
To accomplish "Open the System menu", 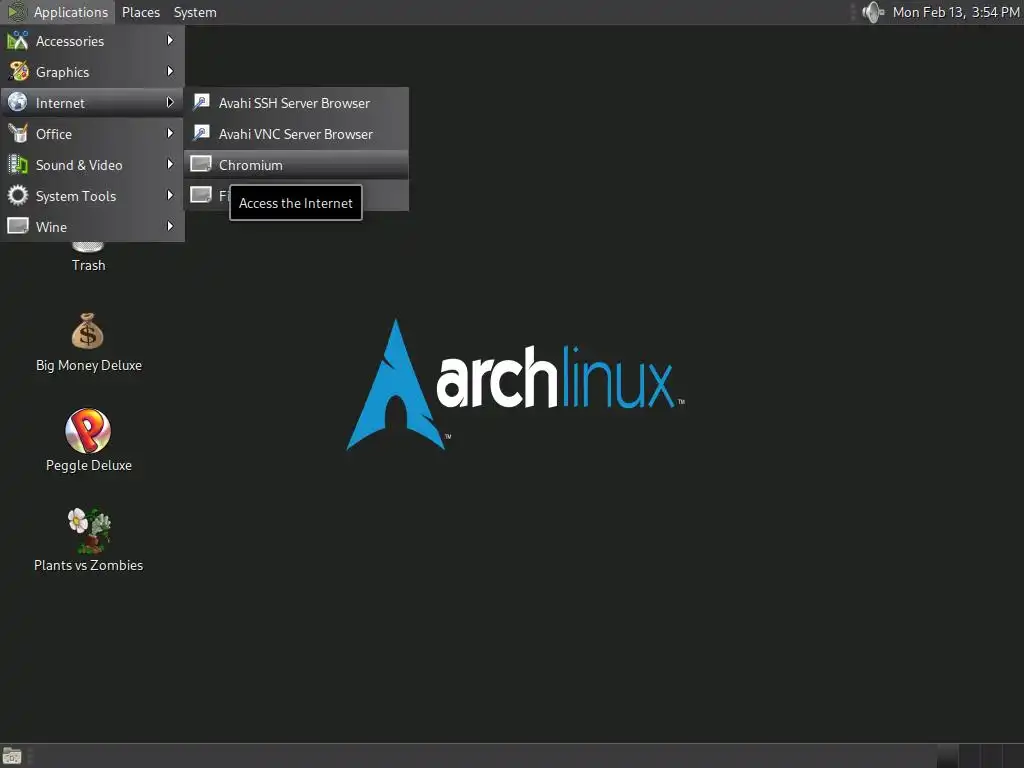I will [x=195, y=12].
